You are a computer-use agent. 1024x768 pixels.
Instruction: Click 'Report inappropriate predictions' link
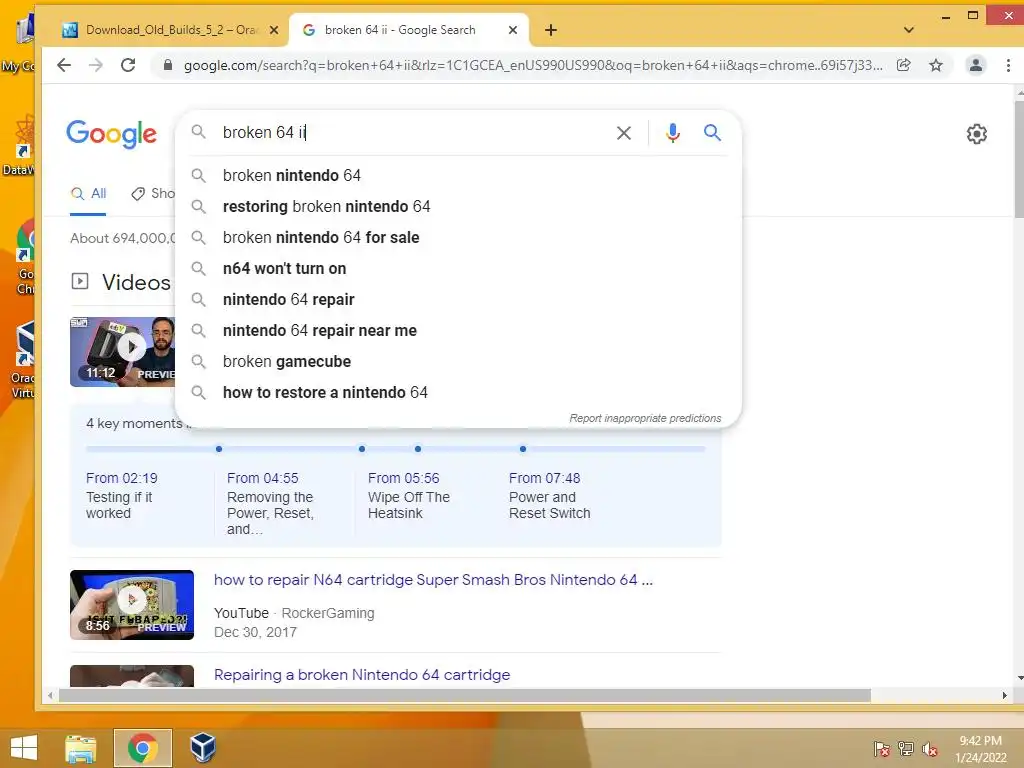pos(645,418)
